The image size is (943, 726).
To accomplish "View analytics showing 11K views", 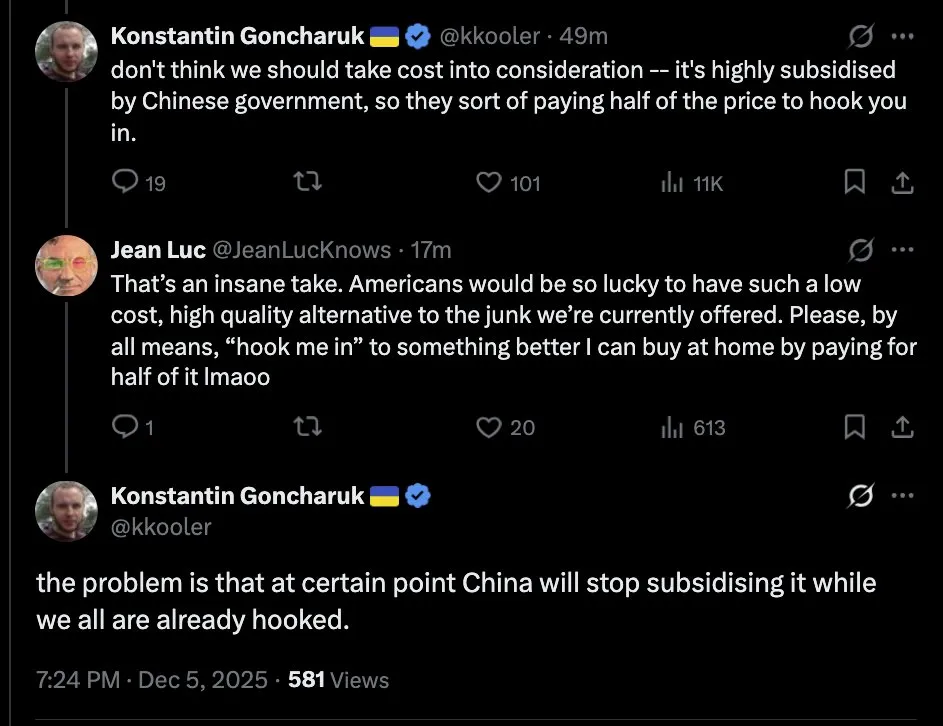I will click(671, 182).
